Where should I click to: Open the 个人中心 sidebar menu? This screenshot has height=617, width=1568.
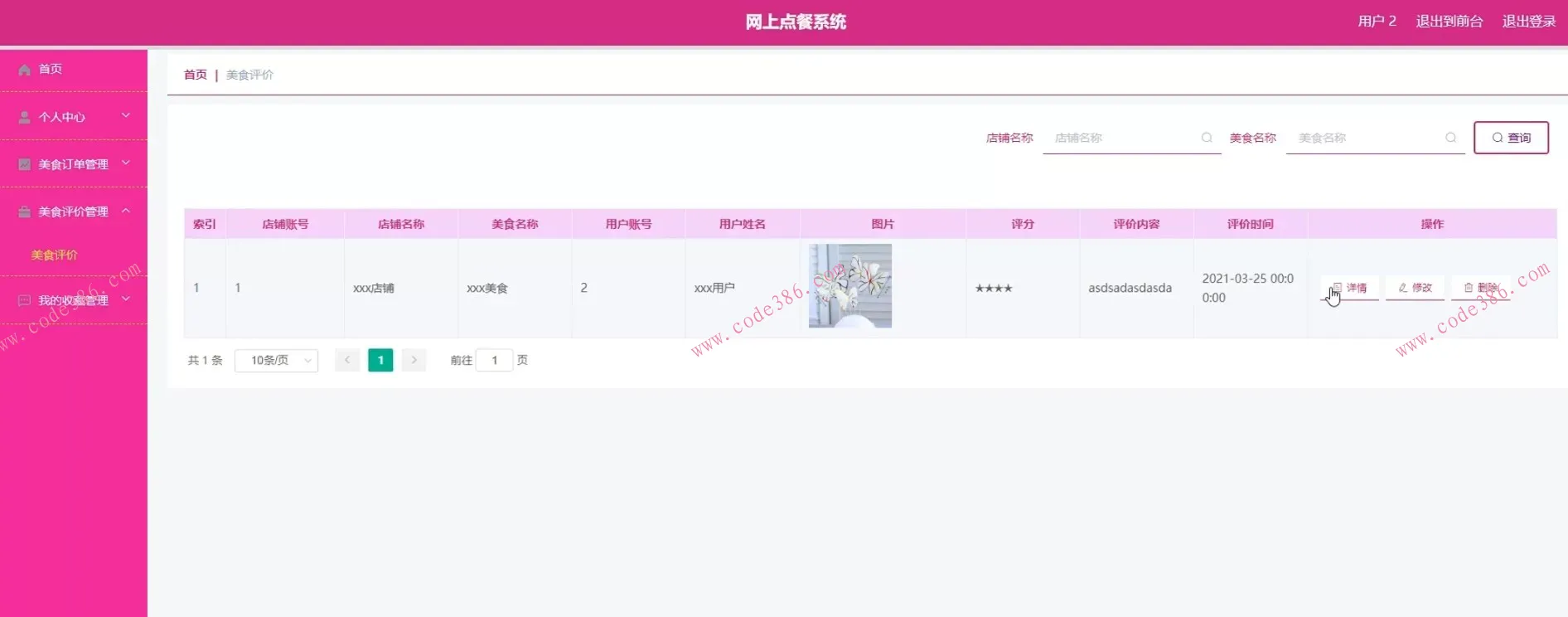tap(74, 117)
